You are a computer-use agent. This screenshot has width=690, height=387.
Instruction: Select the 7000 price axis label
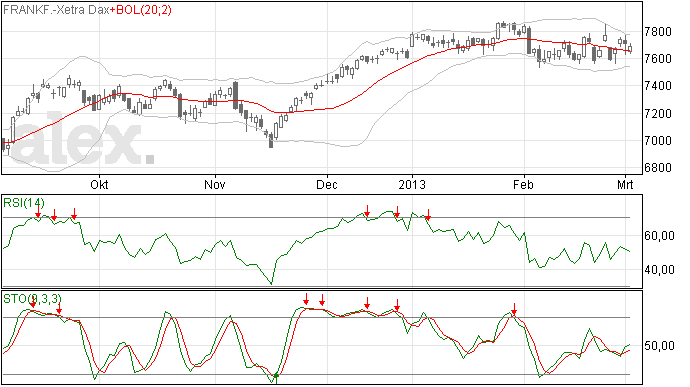pos(658,141)
